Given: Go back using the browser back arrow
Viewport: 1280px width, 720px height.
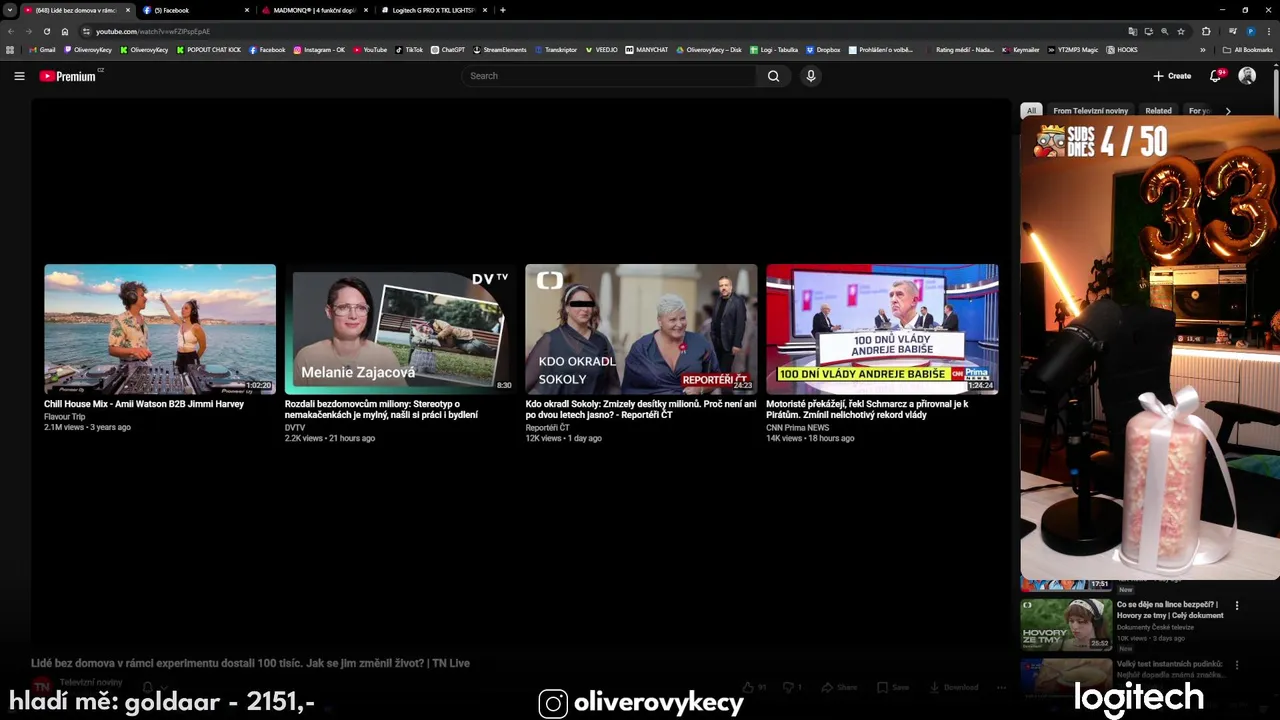Looking at the screenshot, I should point(11,31).
